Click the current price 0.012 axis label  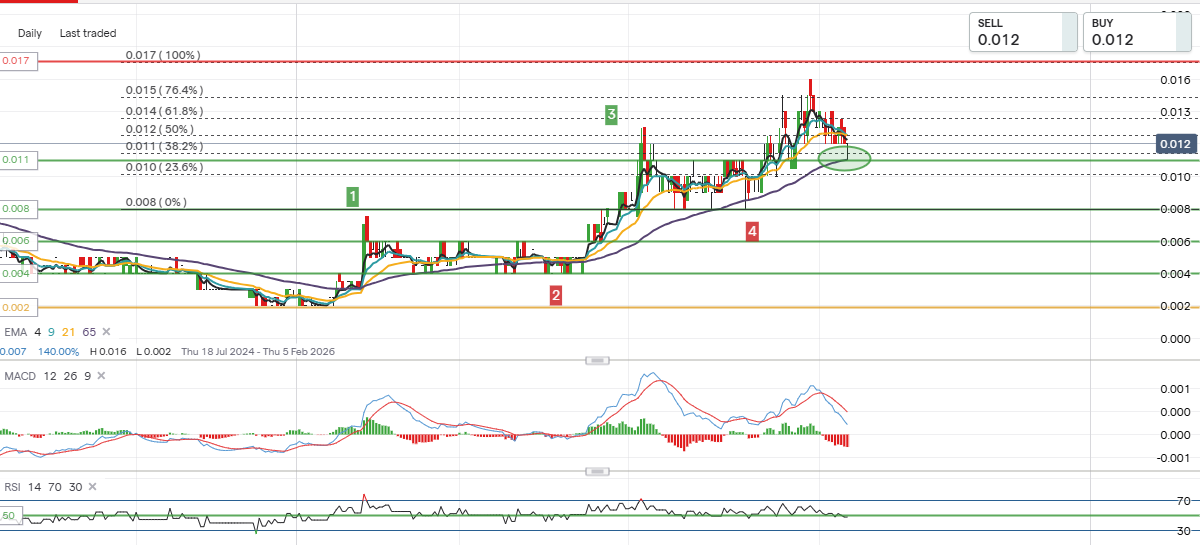coord(1175,144)
